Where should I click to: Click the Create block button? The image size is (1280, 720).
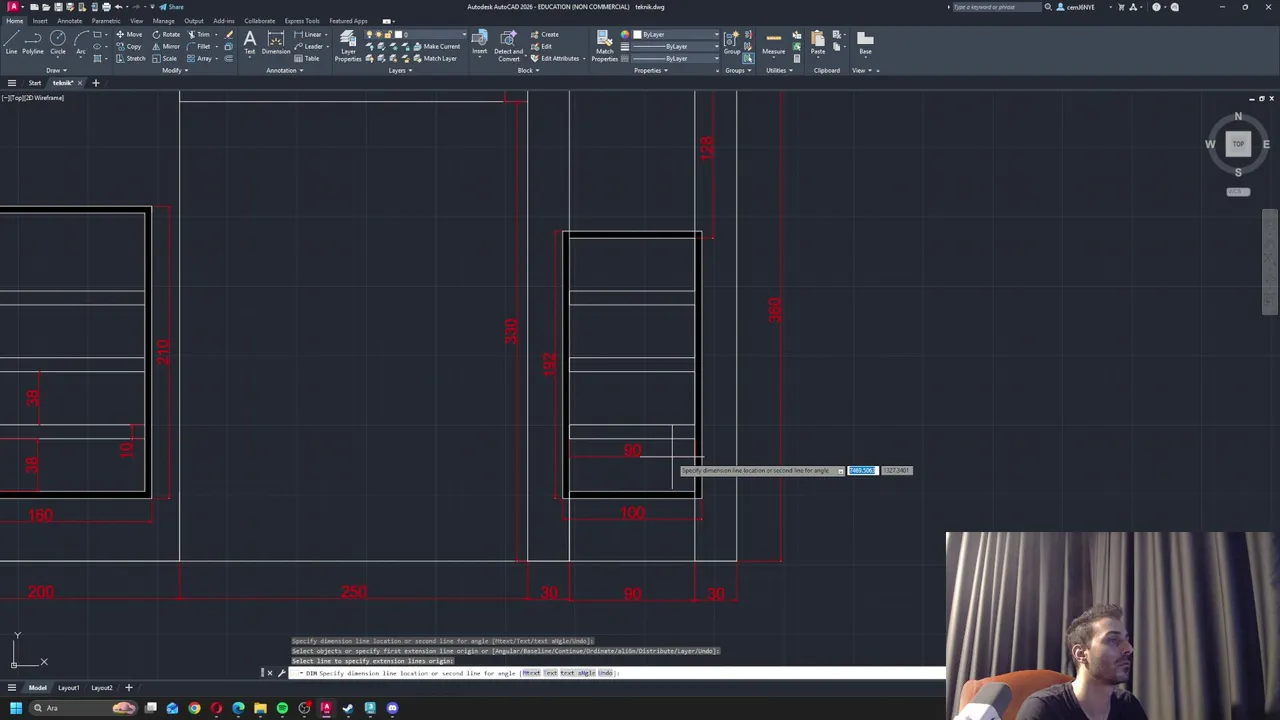click(x=545, y=34)
